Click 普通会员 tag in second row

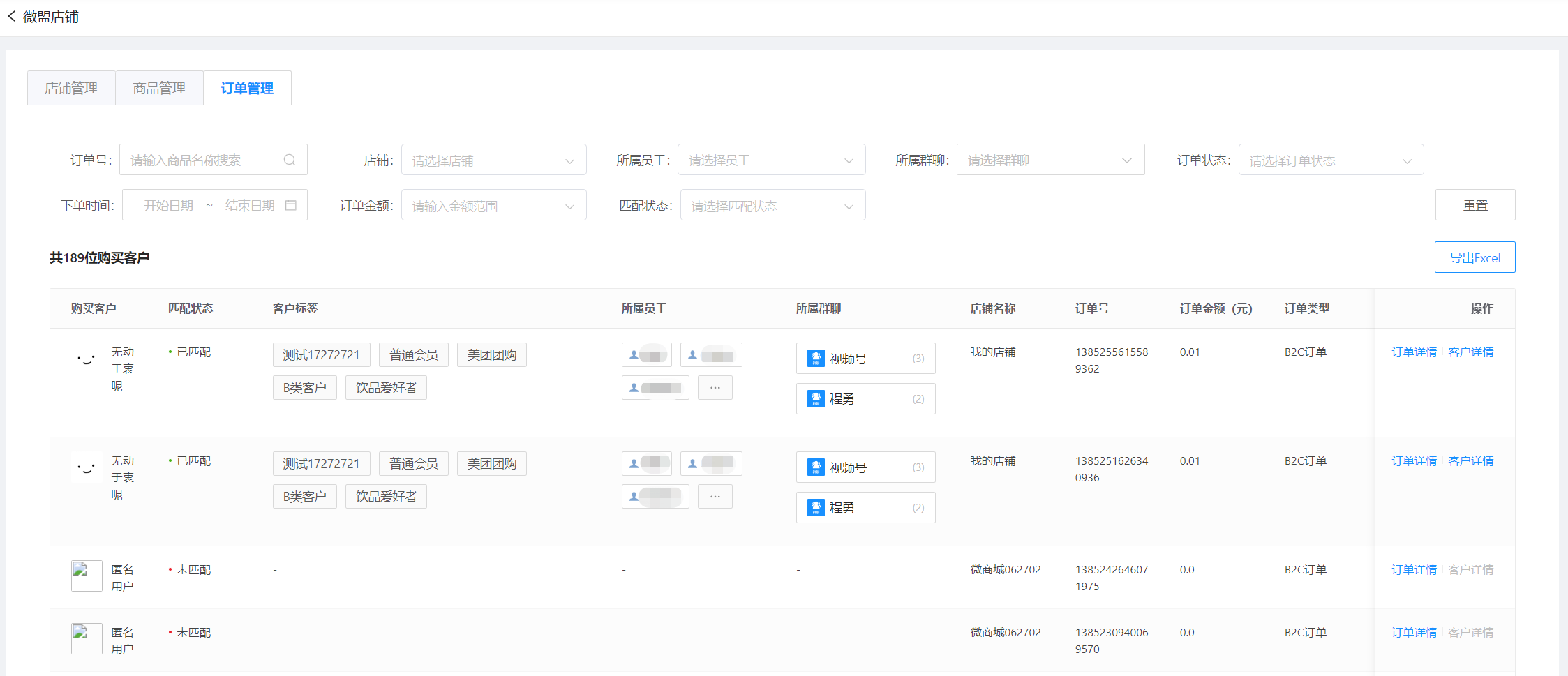(414, 463)
